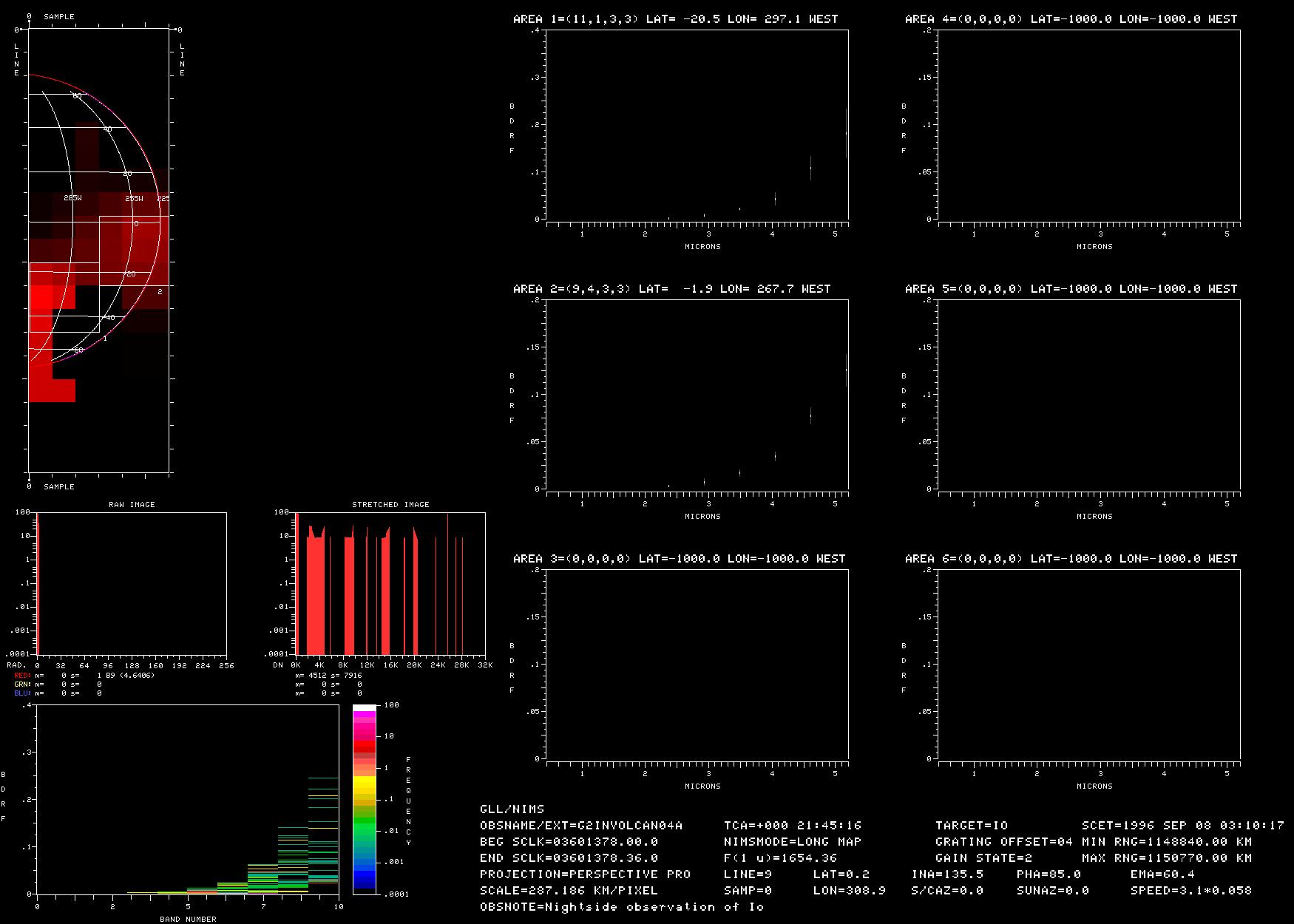This screenshot has height=924, width=1294.
Task: Click the "MIN RNG=1148840.00 KM" value
Action: click(x=1167, y=842)
